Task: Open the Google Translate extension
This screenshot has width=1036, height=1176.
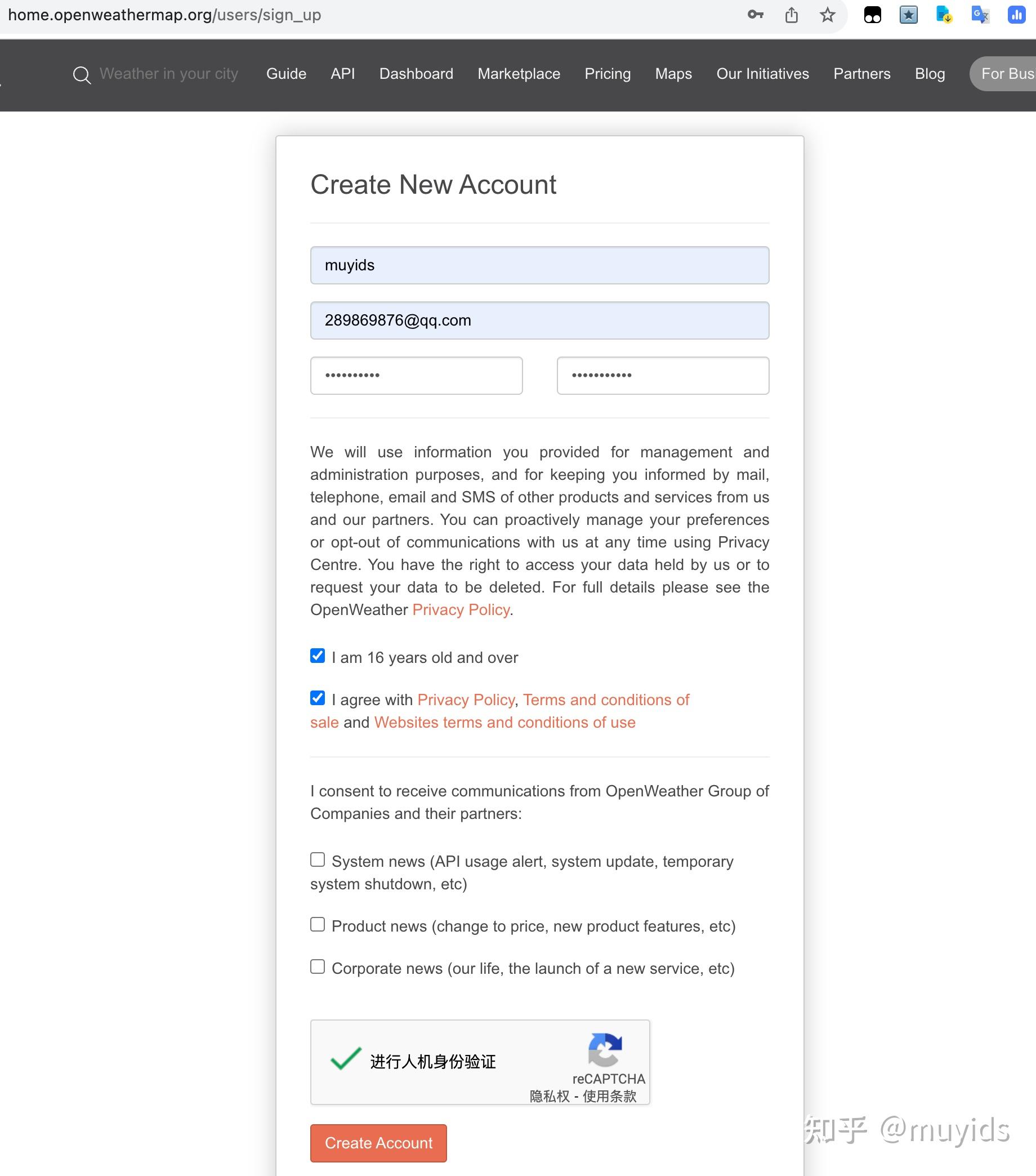Action: (980, 15)
